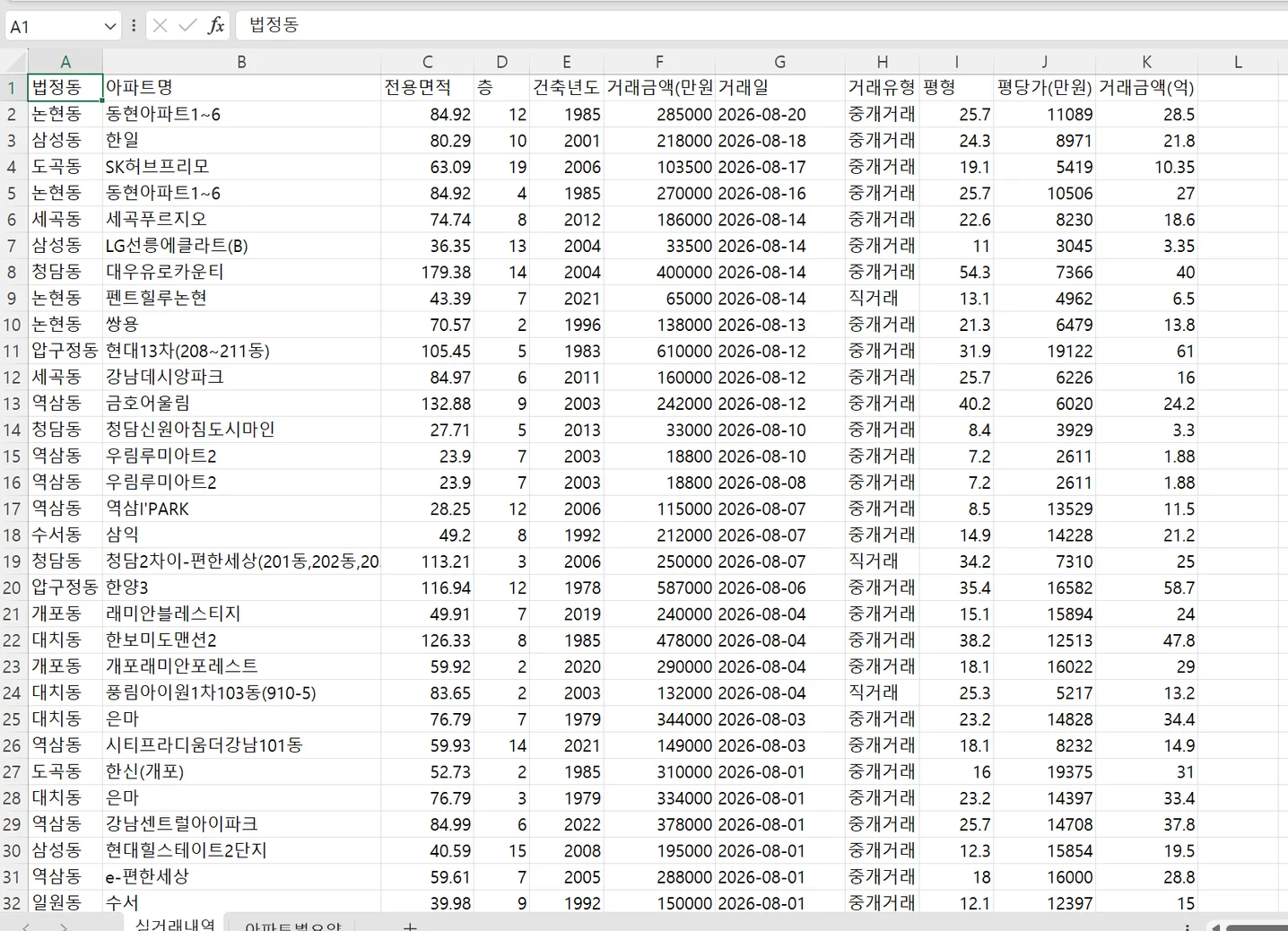Image resolution: width=1288 pixels, height=931 pixels.
Task: Click the vertical dots beside the Name Box
Action: (x=134, y=25)
